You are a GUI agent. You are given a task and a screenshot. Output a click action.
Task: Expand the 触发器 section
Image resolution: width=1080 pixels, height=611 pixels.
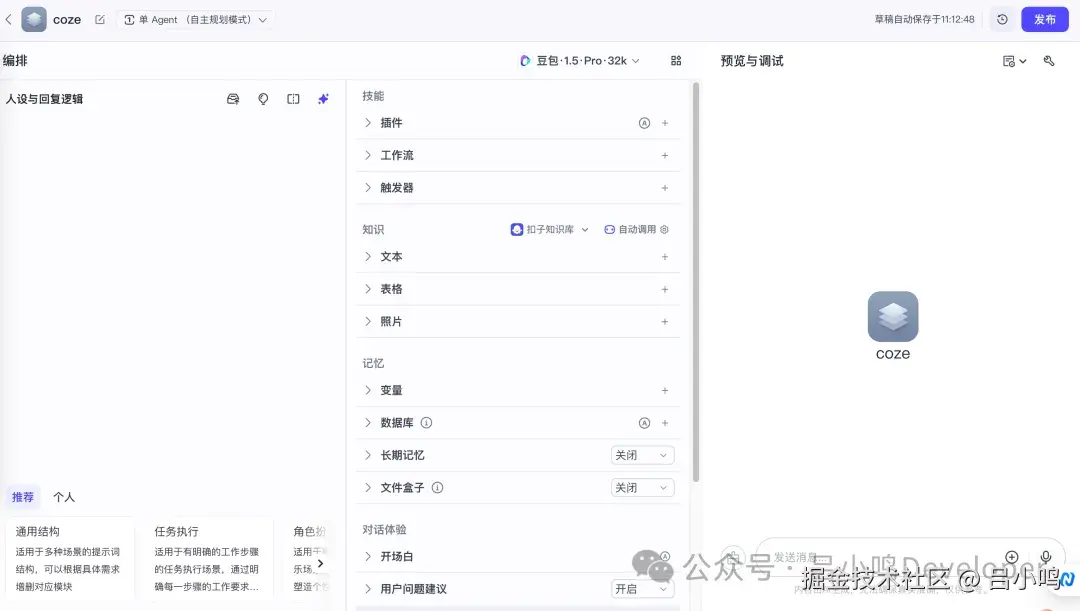coord(368,187)
